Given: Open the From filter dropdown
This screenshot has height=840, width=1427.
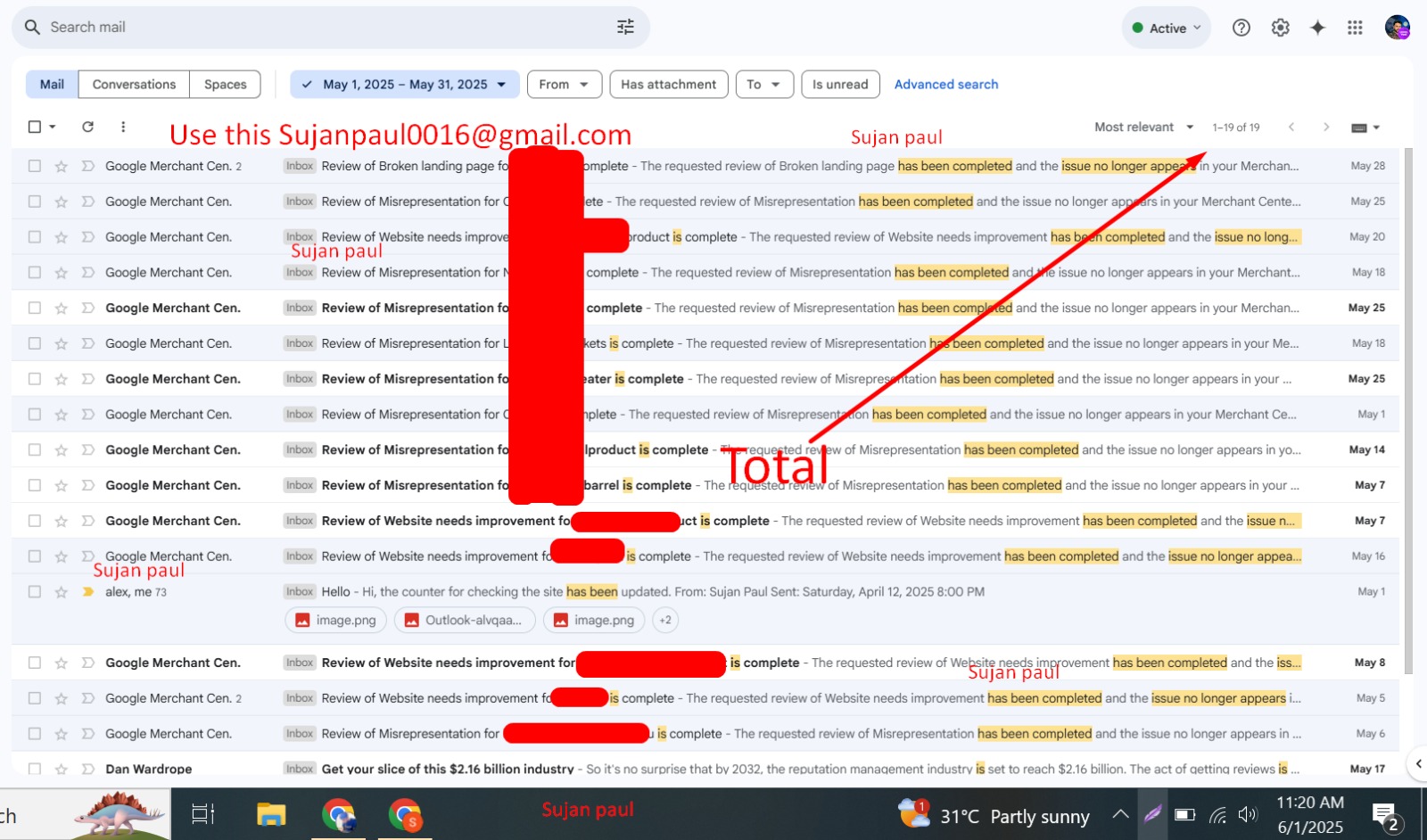Looking at the screenshot, I should [564, 85].
